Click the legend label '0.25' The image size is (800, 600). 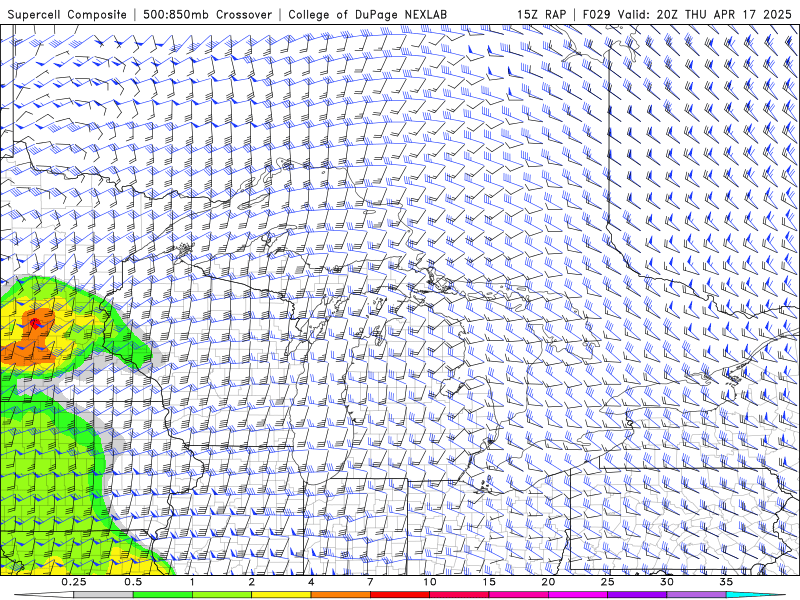74,582
